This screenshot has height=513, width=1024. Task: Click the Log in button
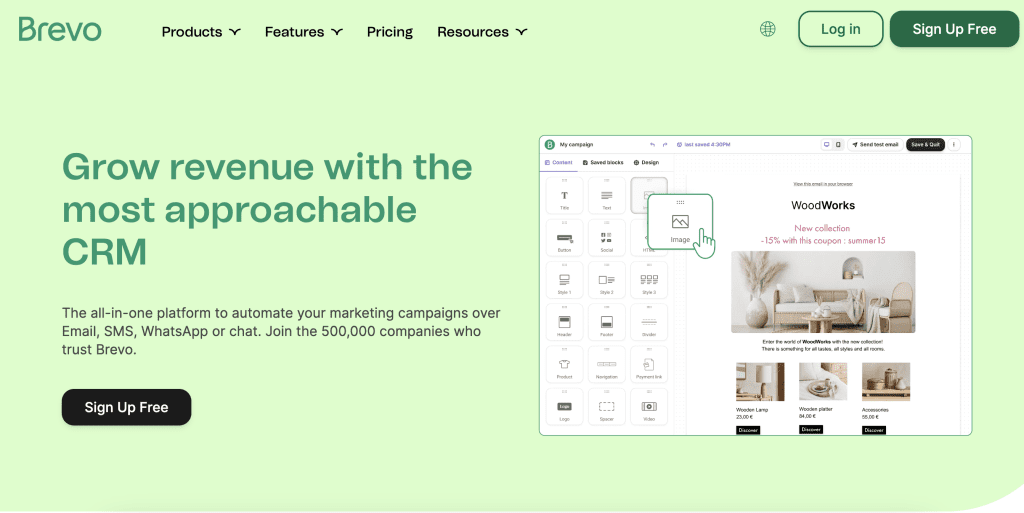pos(840,29)
